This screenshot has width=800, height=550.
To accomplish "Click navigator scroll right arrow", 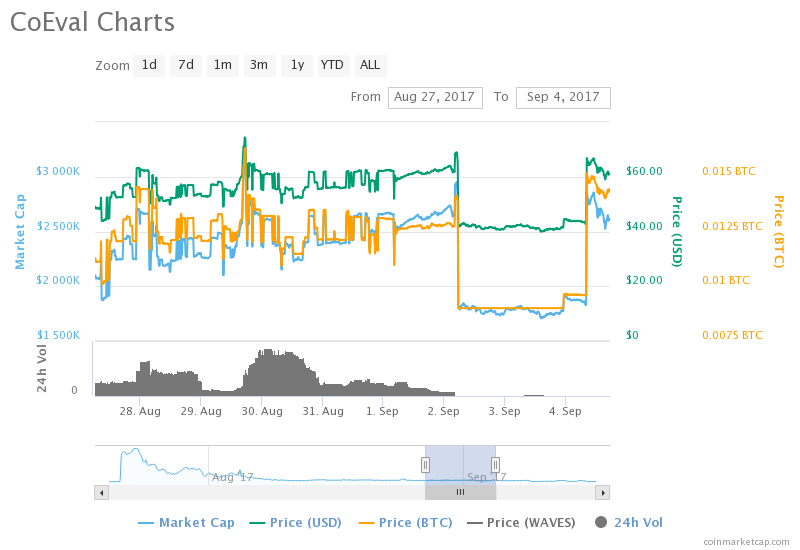I will [603, 492].
